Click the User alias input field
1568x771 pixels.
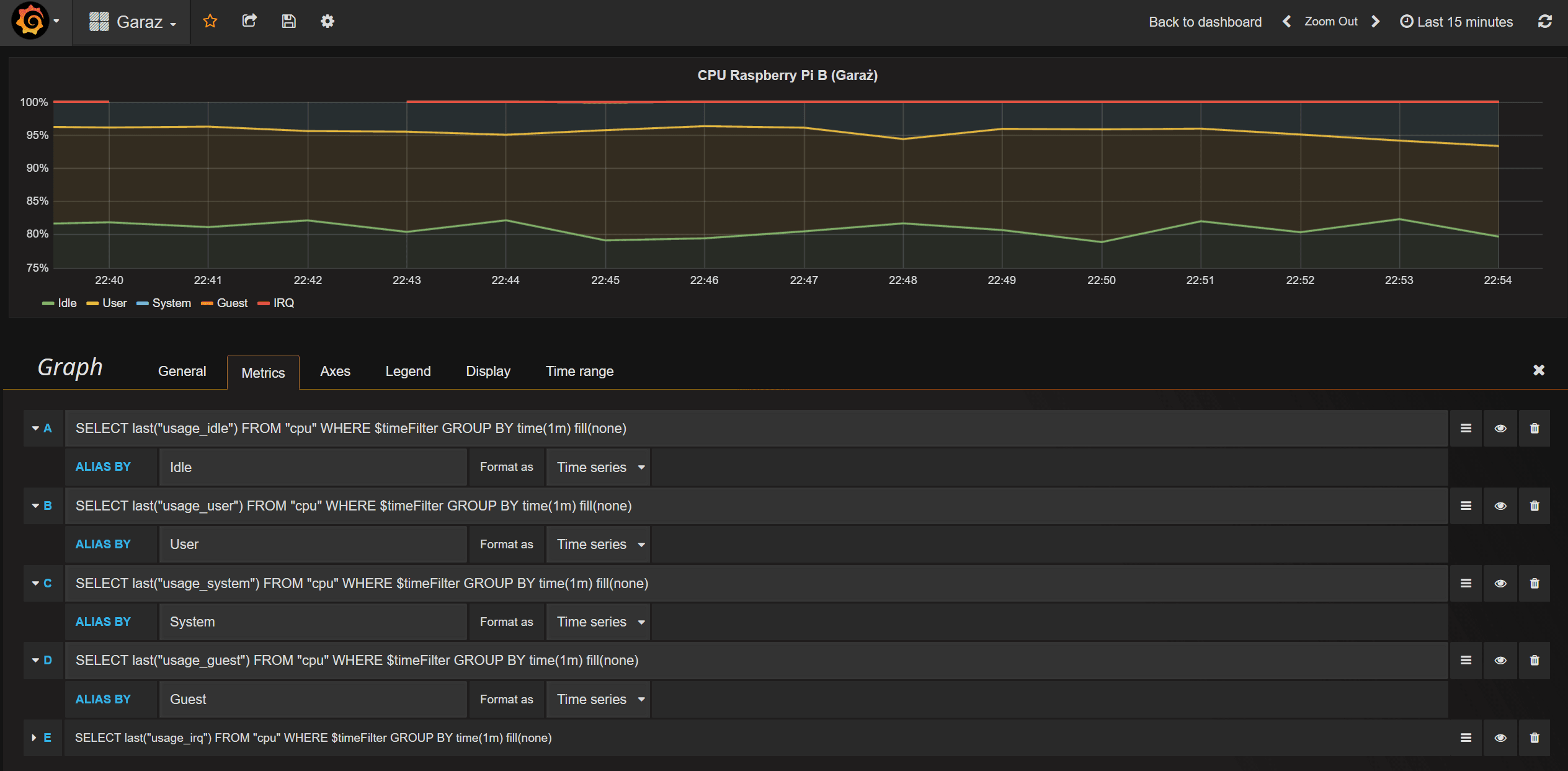(313, 544)
